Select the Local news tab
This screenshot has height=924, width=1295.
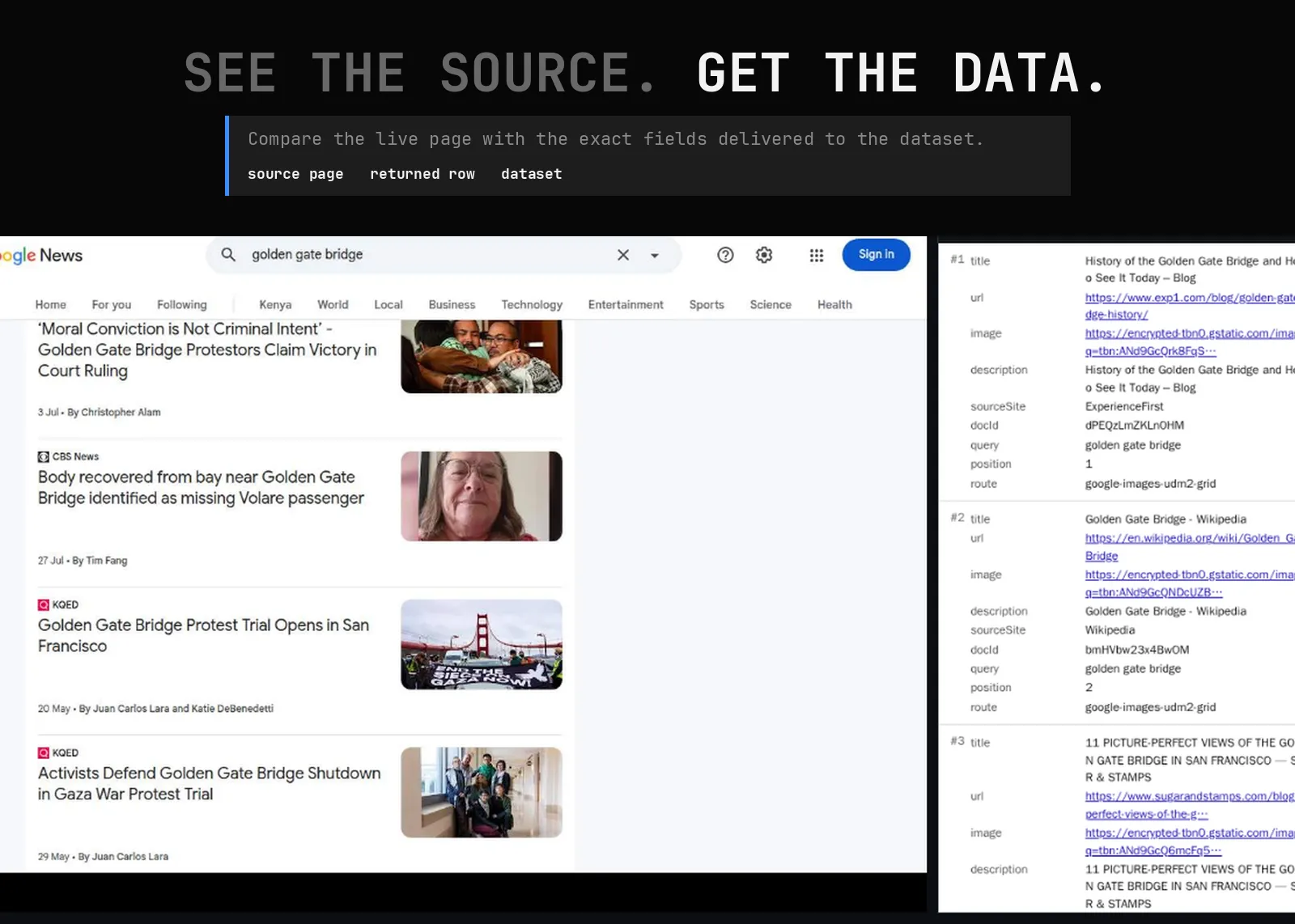pyautogui.click(x=388, y=305)
